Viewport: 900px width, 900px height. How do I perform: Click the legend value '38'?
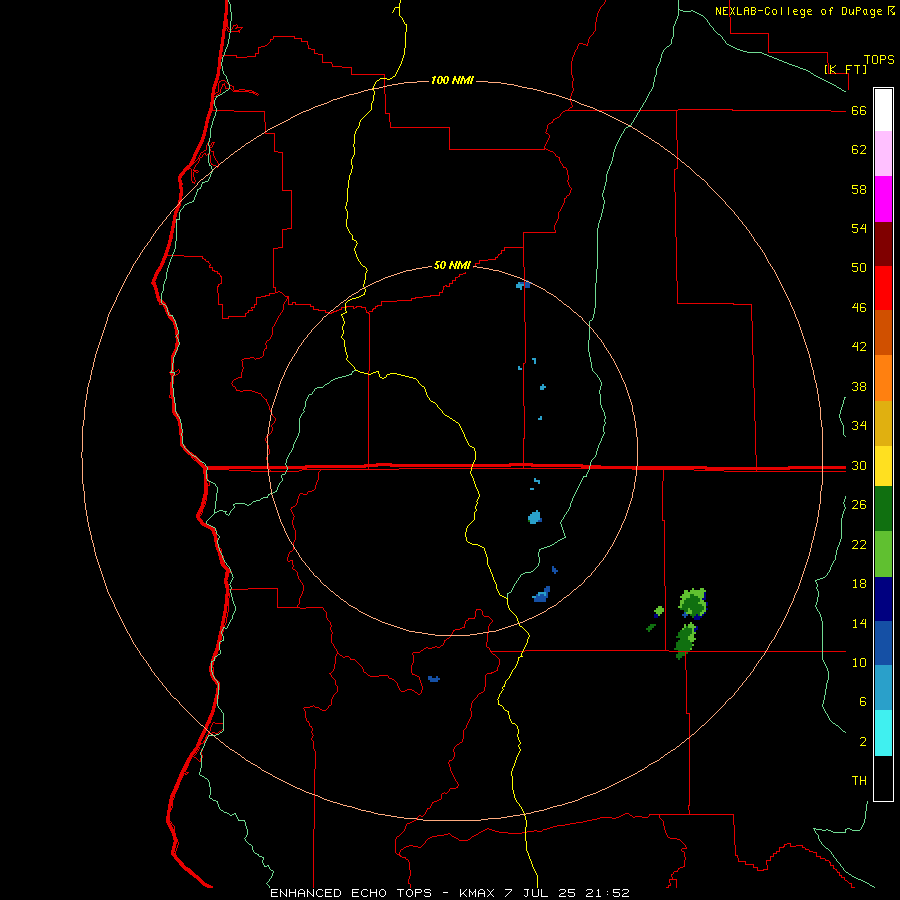pyautogui.click(x=859, y=386)
